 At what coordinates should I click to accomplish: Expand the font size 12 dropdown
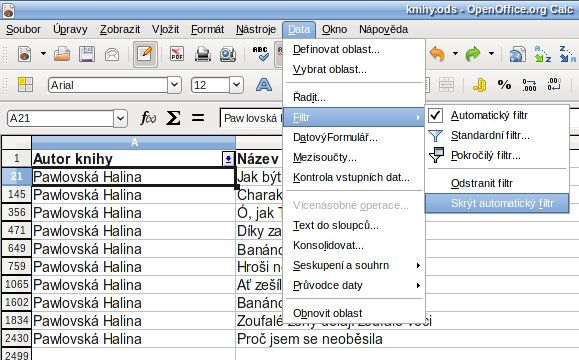tap(236, 85)
